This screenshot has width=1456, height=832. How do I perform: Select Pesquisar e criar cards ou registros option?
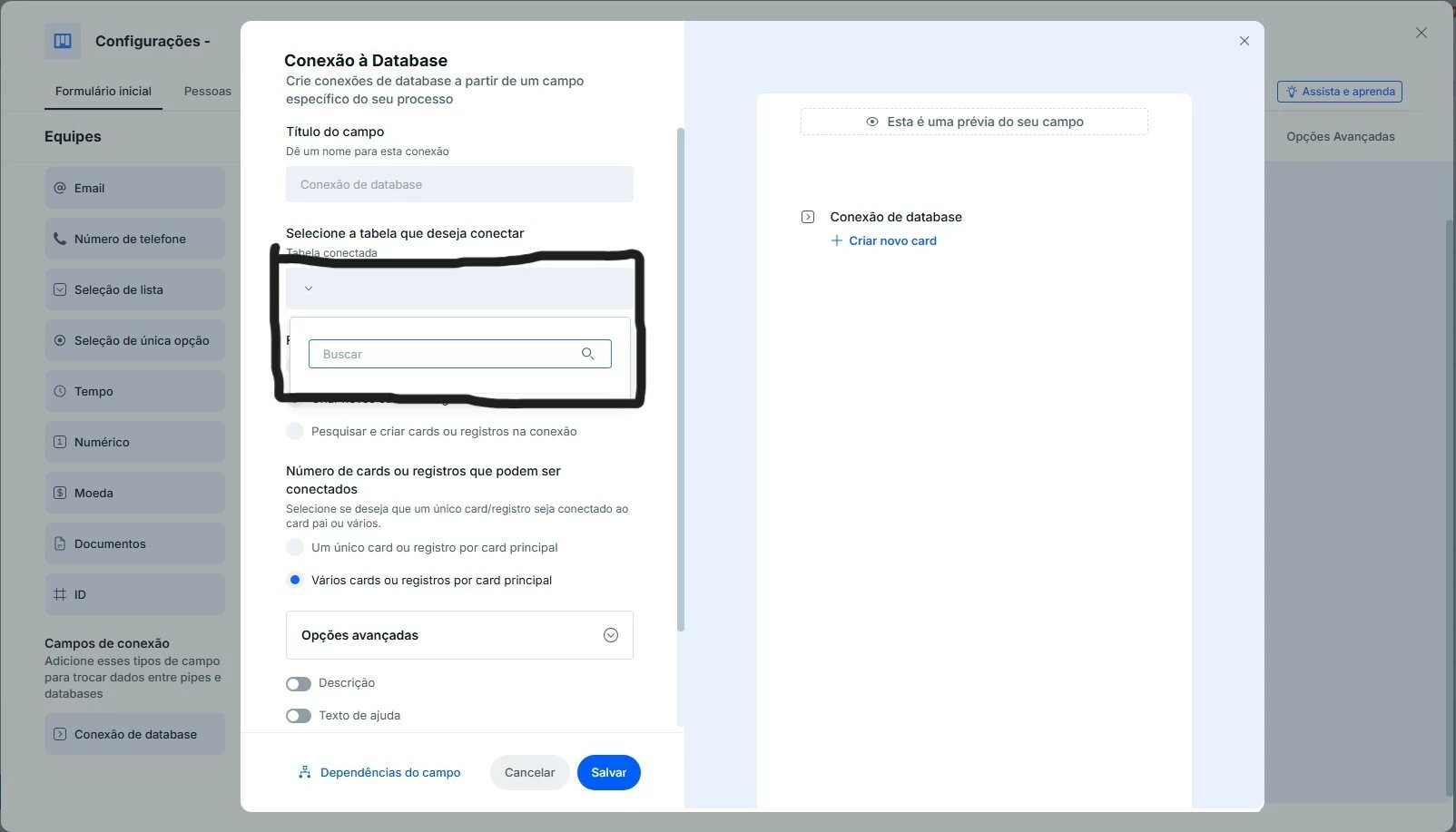point(295,431)
